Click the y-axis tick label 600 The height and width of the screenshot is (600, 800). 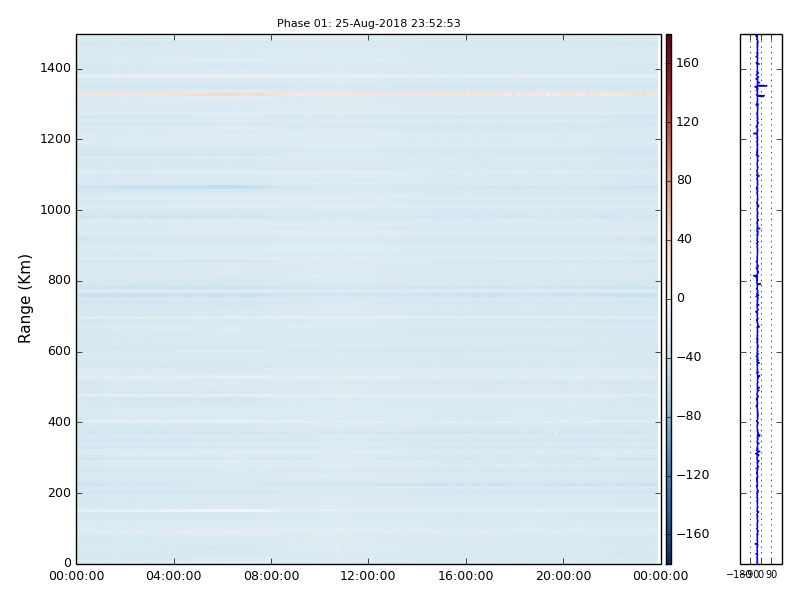coord(59,351)
